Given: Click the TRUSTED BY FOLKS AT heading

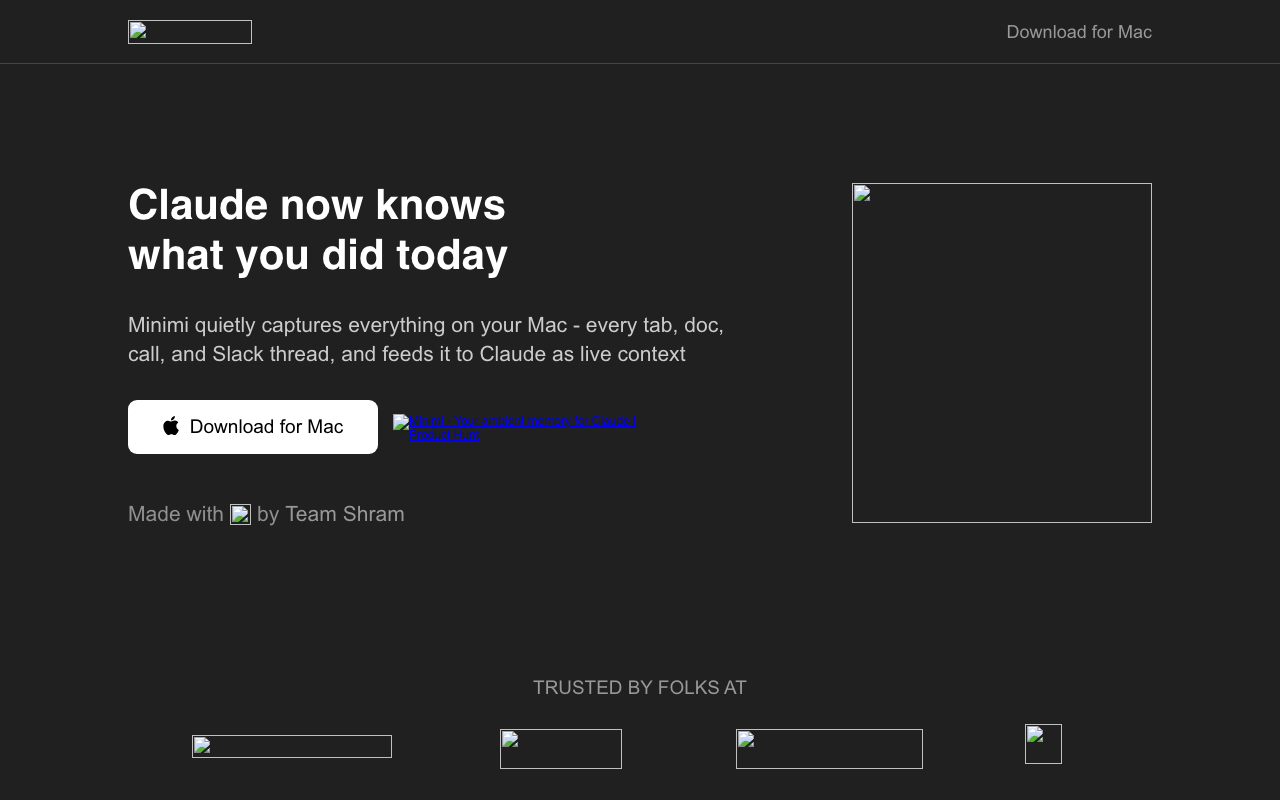Looking at the screenshot, I should 640,688.
